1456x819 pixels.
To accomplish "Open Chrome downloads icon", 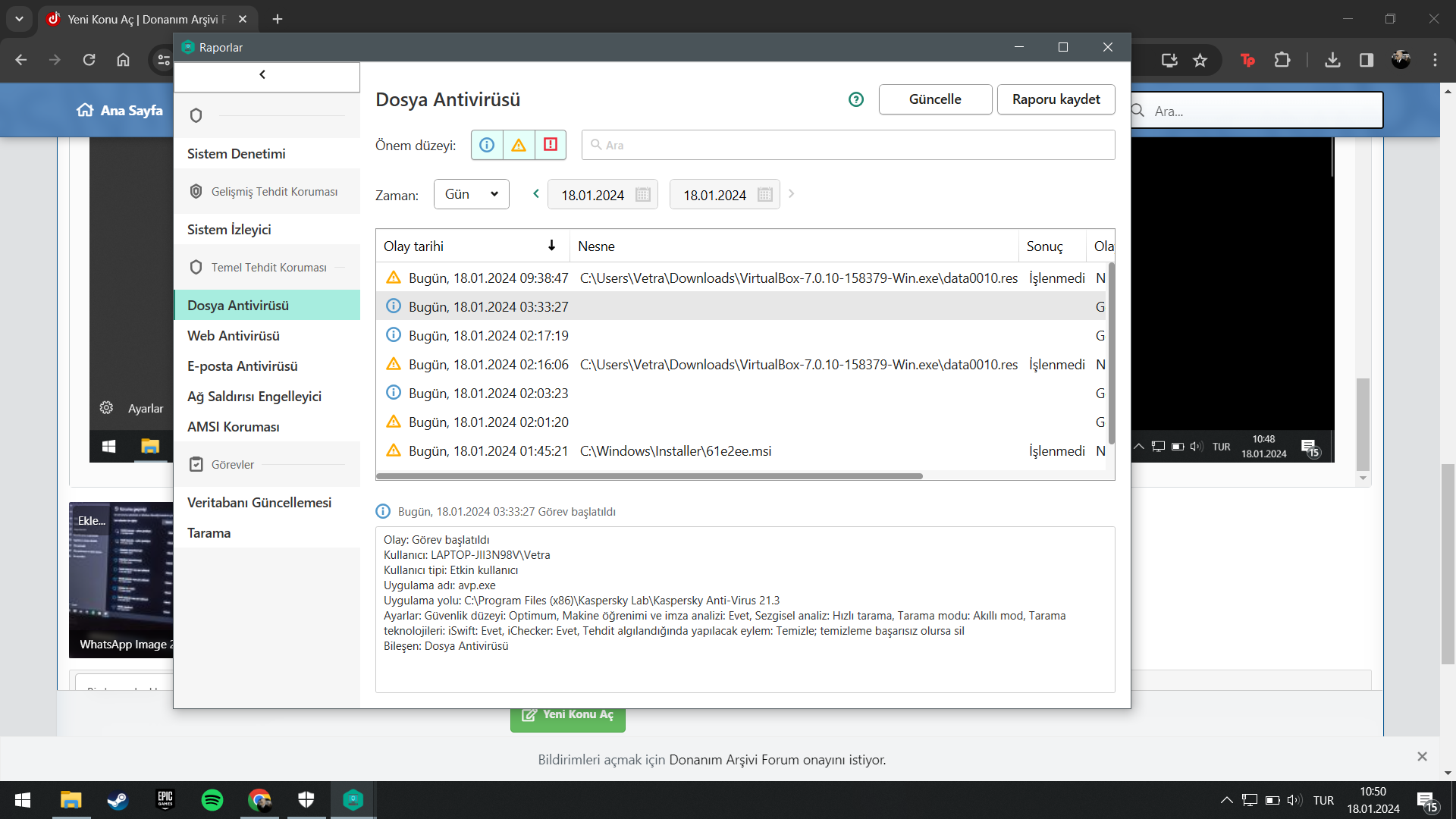I will coord(1332,60).
